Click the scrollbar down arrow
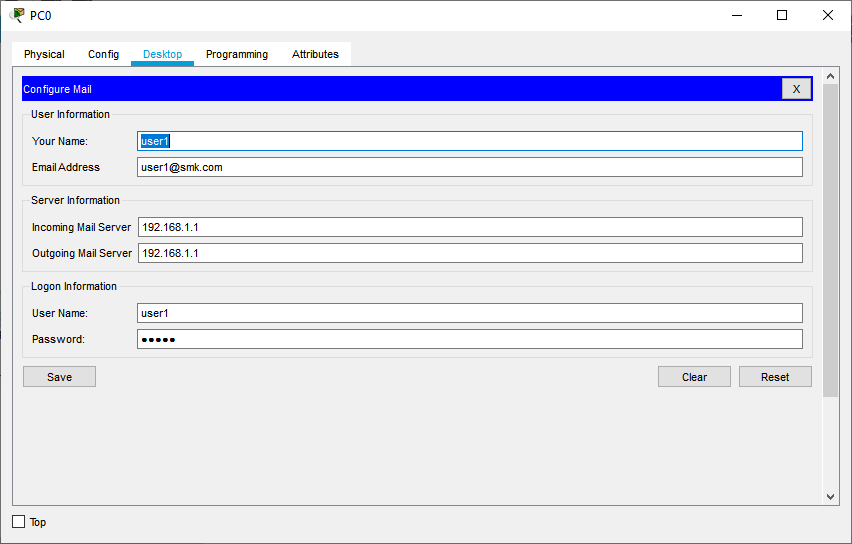The width and height of the screenshot is (852, 544). tap(830, 496)
